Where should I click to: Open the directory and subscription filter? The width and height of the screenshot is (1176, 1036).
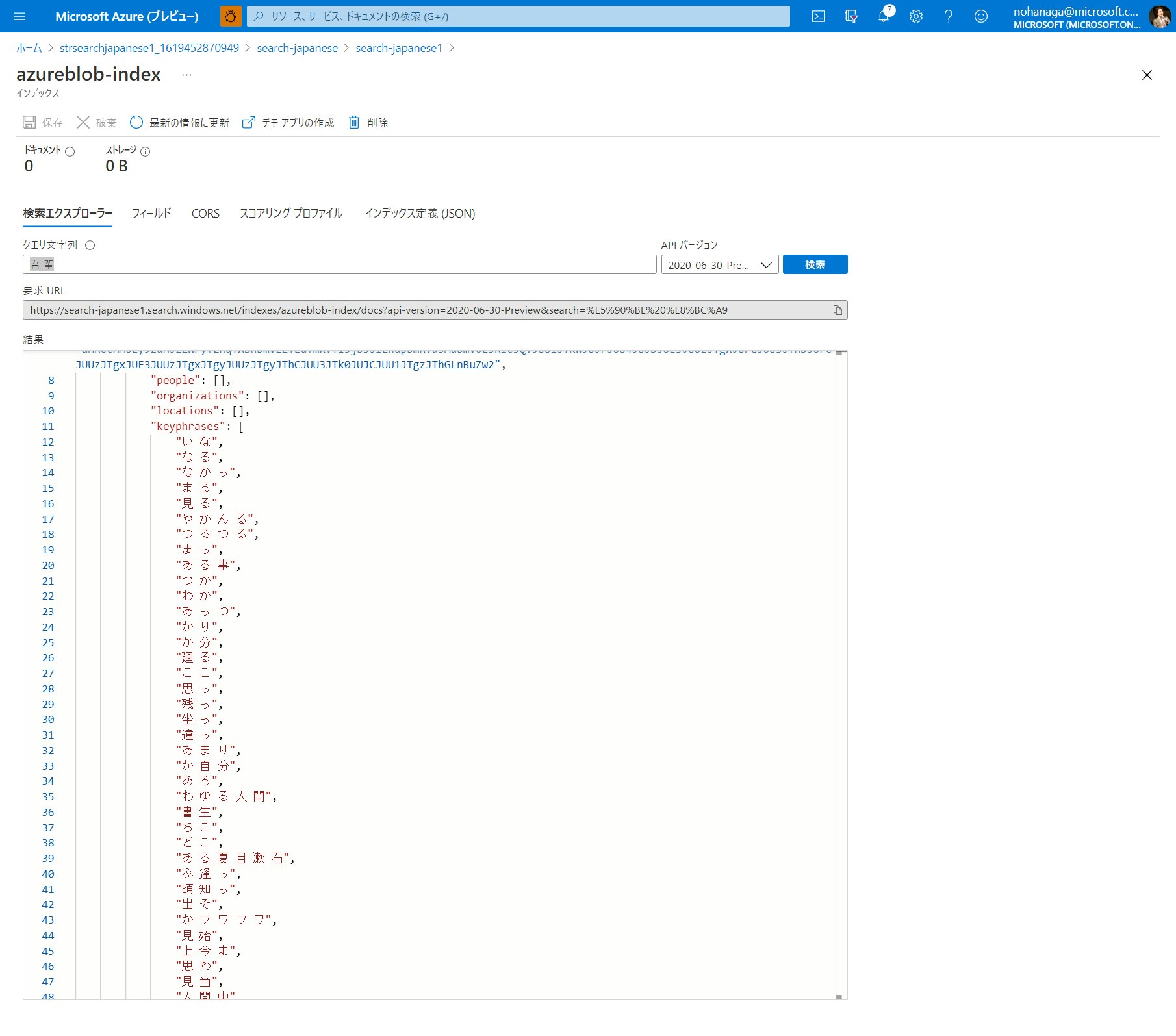(x=850, y=16)
